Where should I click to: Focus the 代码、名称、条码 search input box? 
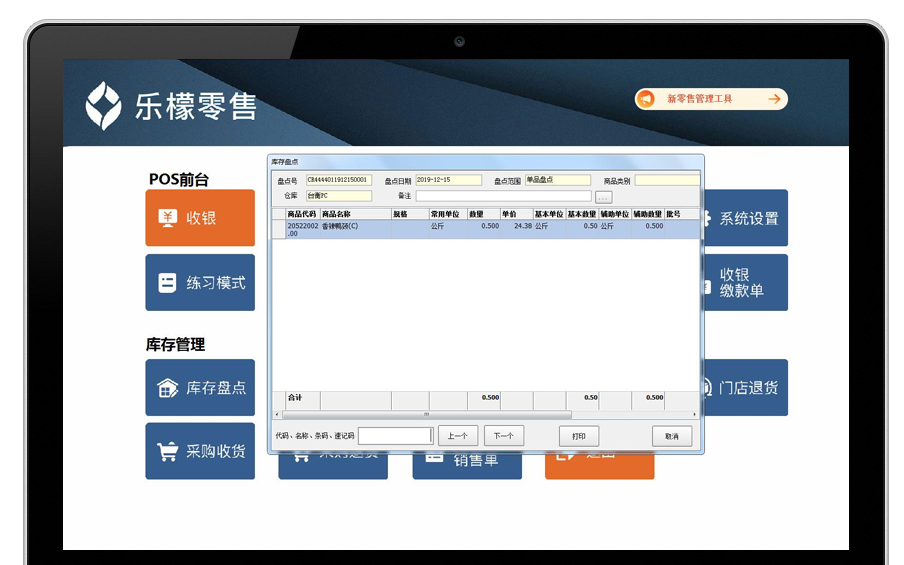click(395, 436)
